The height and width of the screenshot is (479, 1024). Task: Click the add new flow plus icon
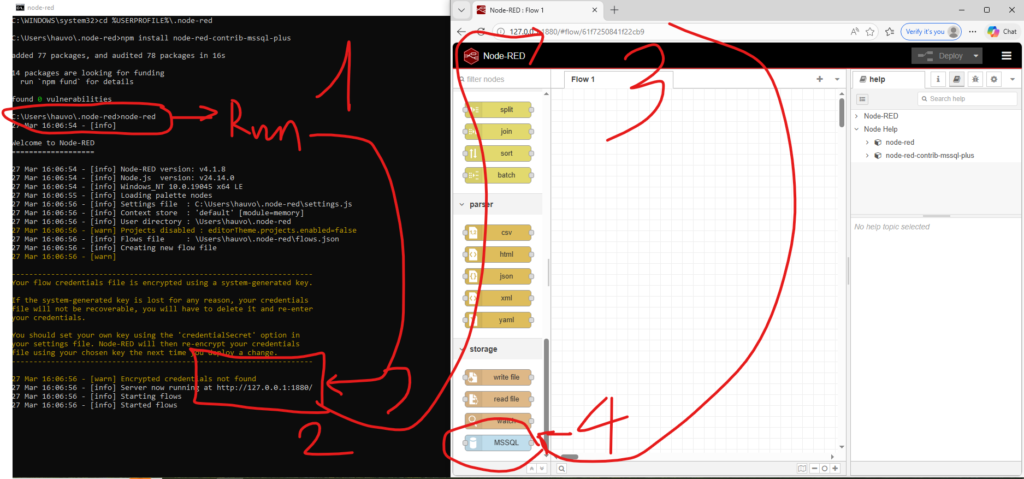[820, 79]
